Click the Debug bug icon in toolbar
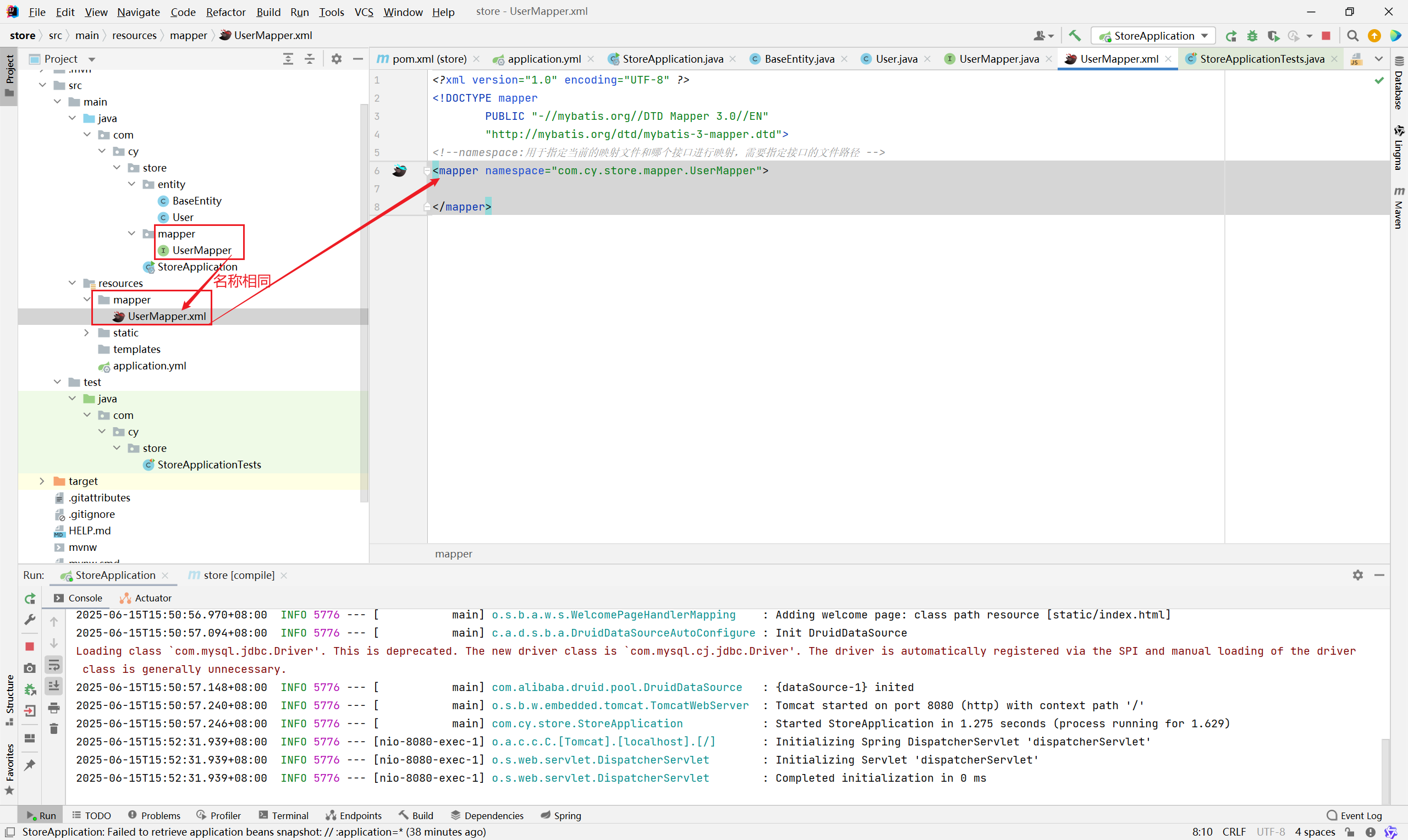This screenshot has width=1408, height=840. 1252,36
